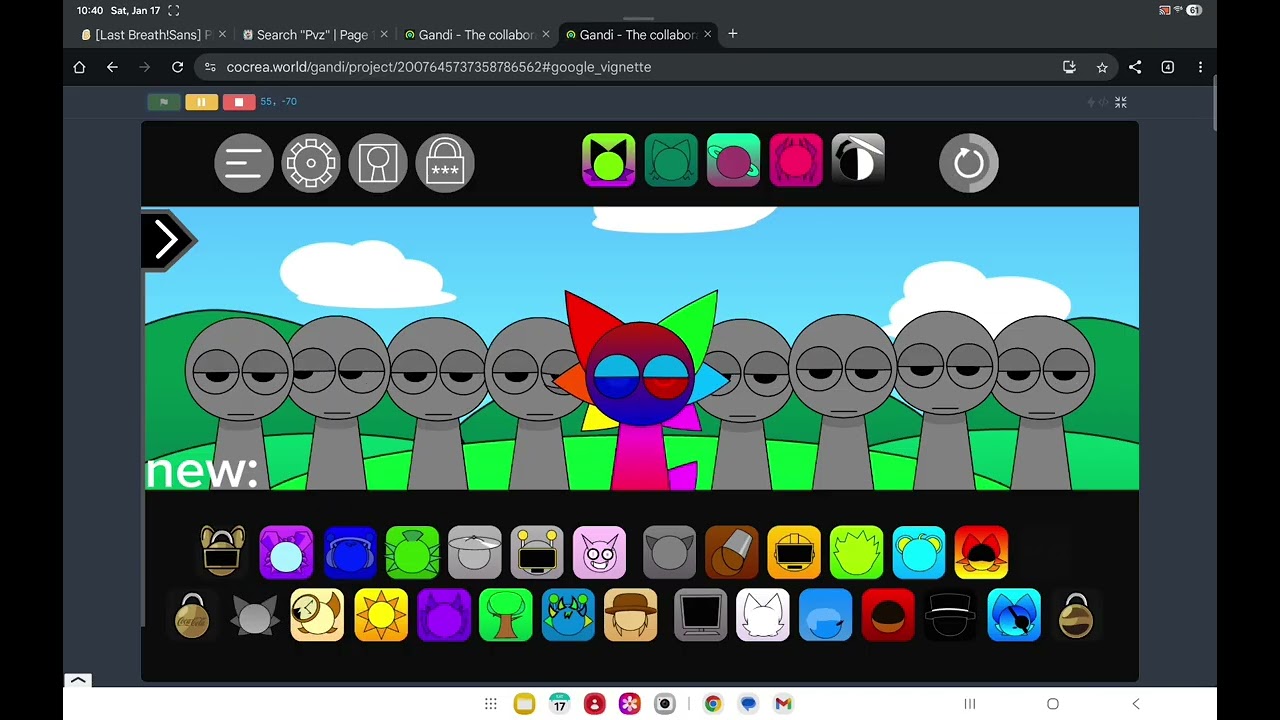Pick the clock-face character icon
This screenshot has height=720, width=1280.
[x=317, y=615]
